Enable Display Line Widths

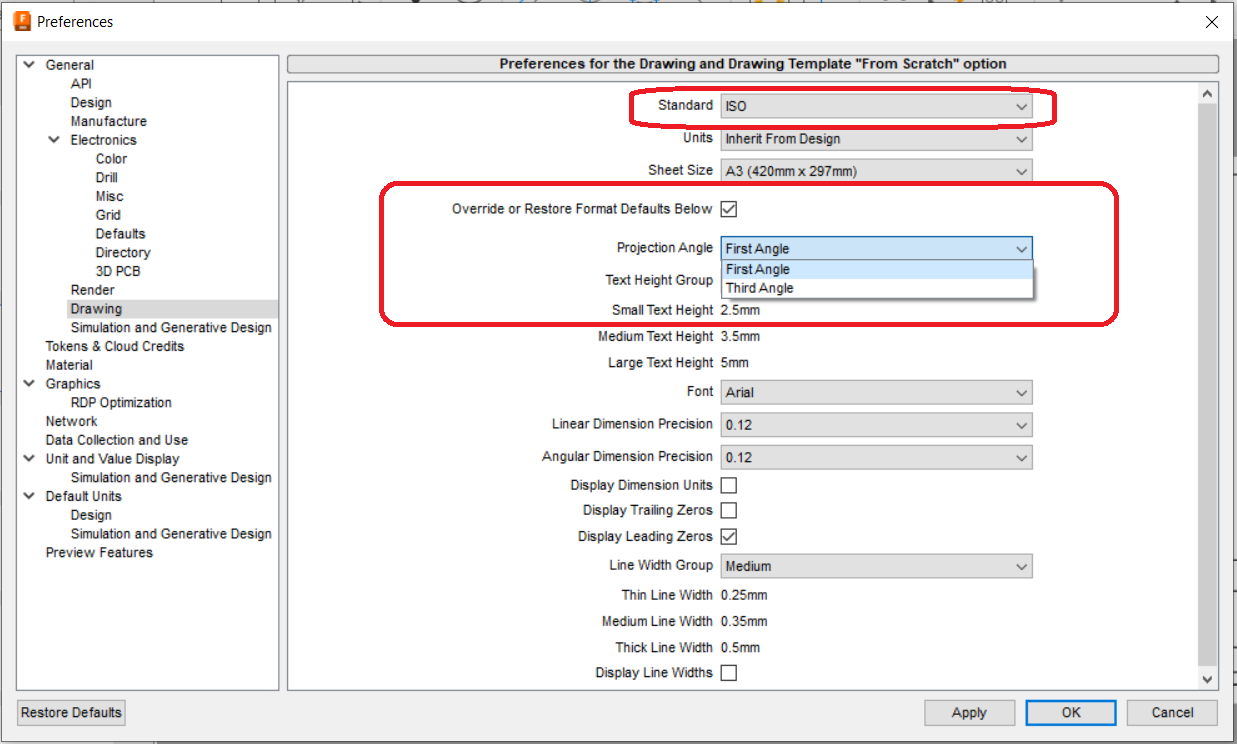click(x=729, y=672)
